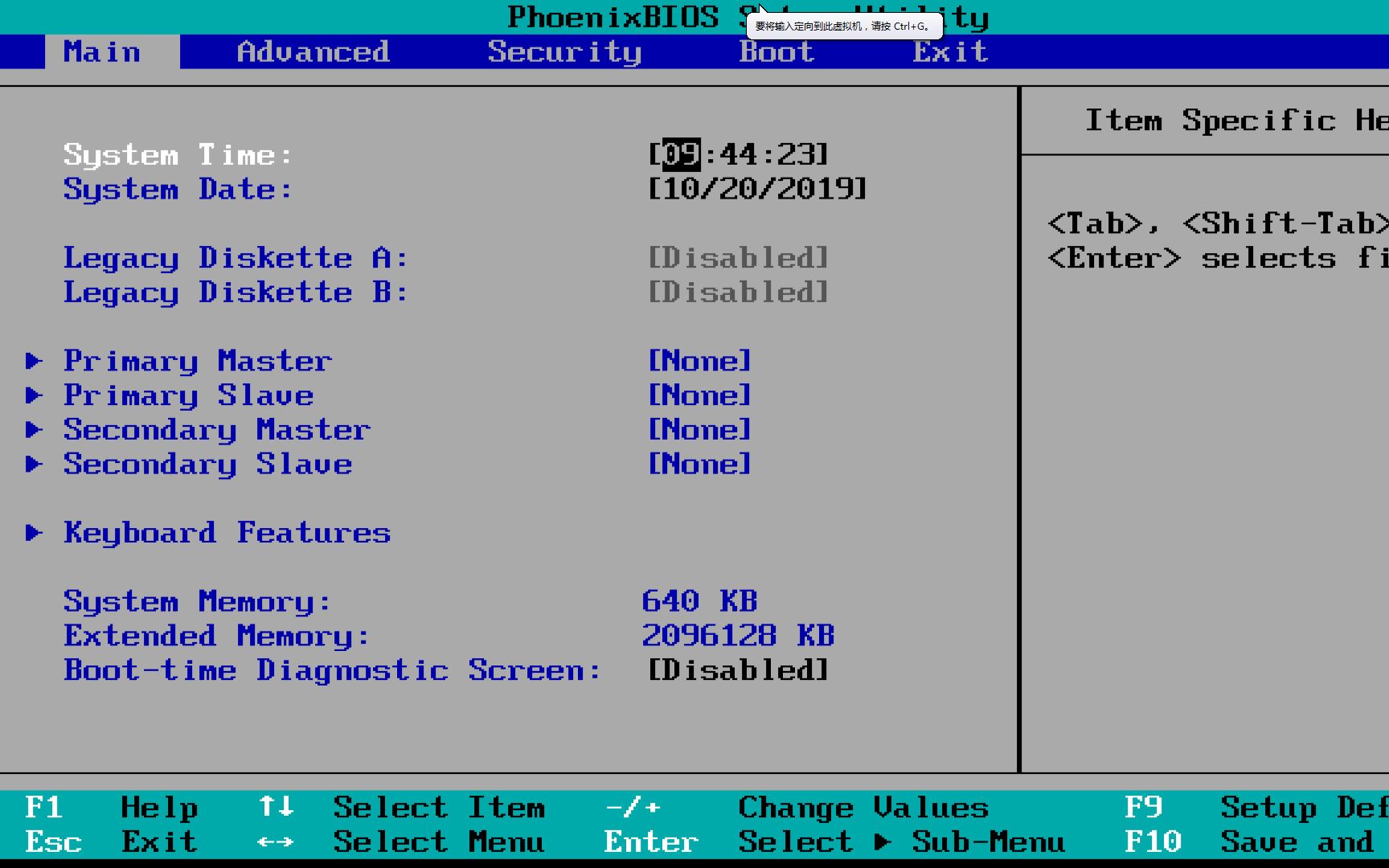Click the Legacy Diskette A label
The width and height of the screenshot is (1389, 868).
point(236,258)
